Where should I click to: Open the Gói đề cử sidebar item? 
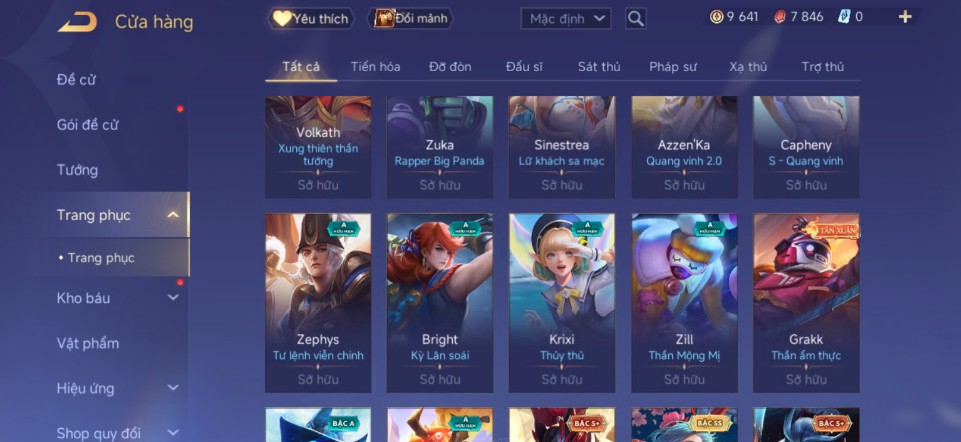pyautogui.click(x=87, y=124)
